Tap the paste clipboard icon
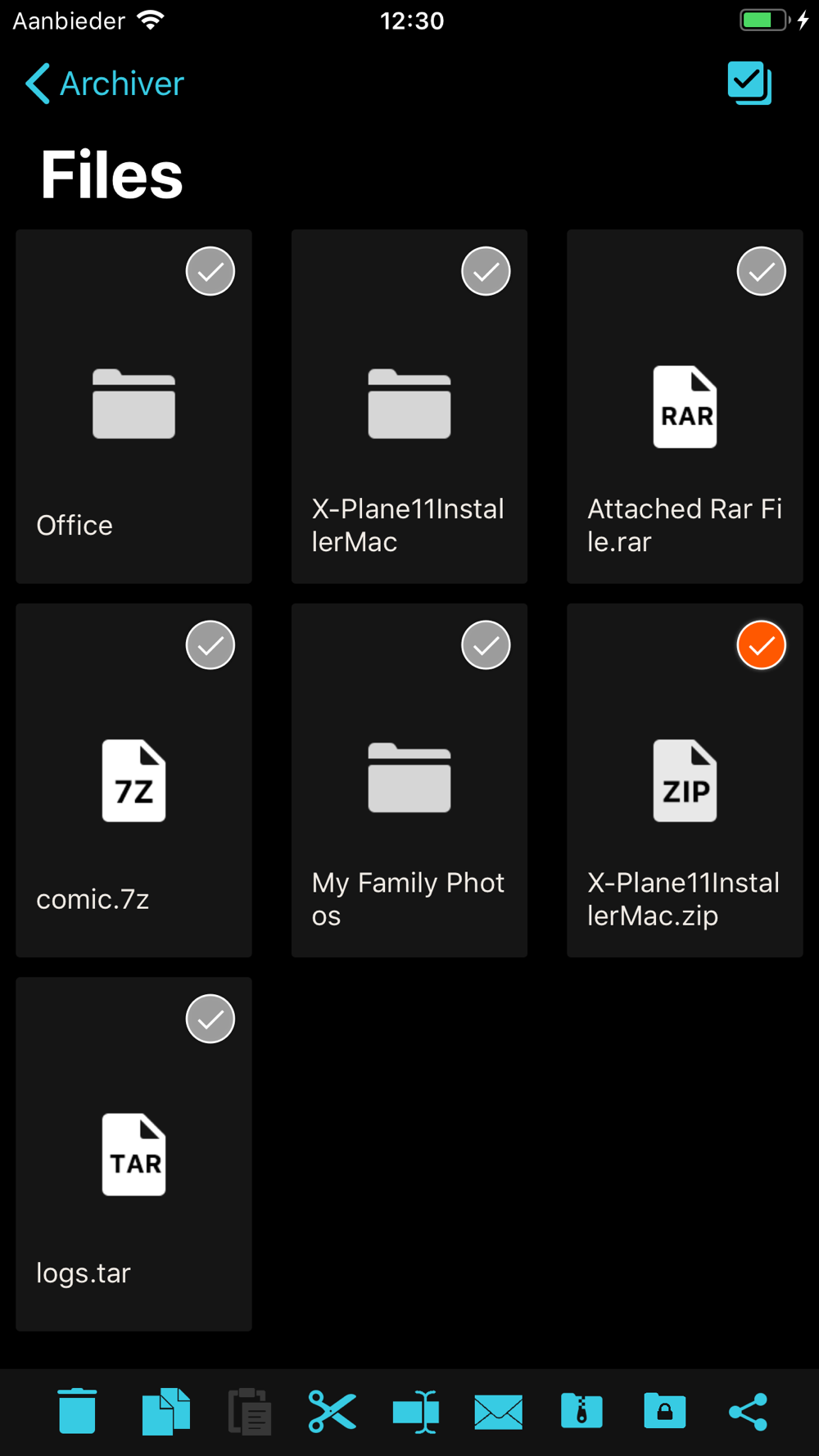 click(250, 1411)
